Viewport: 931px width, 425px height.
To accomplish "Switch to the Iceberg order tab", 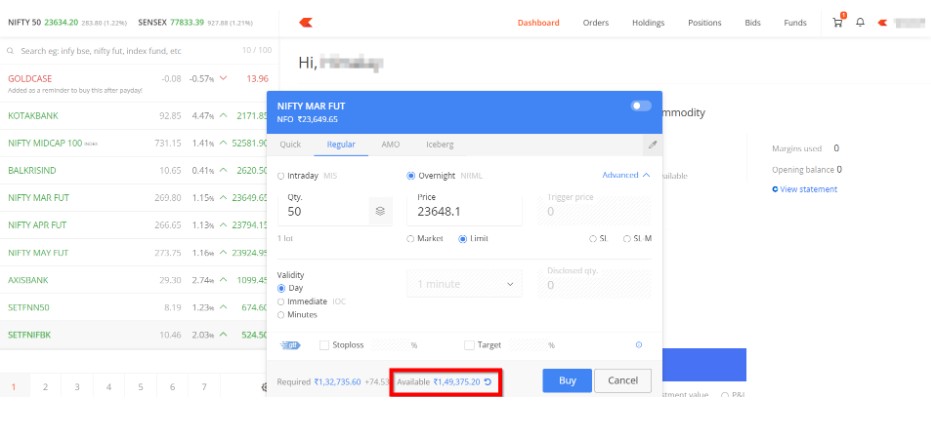I will (x=439, y=145).
